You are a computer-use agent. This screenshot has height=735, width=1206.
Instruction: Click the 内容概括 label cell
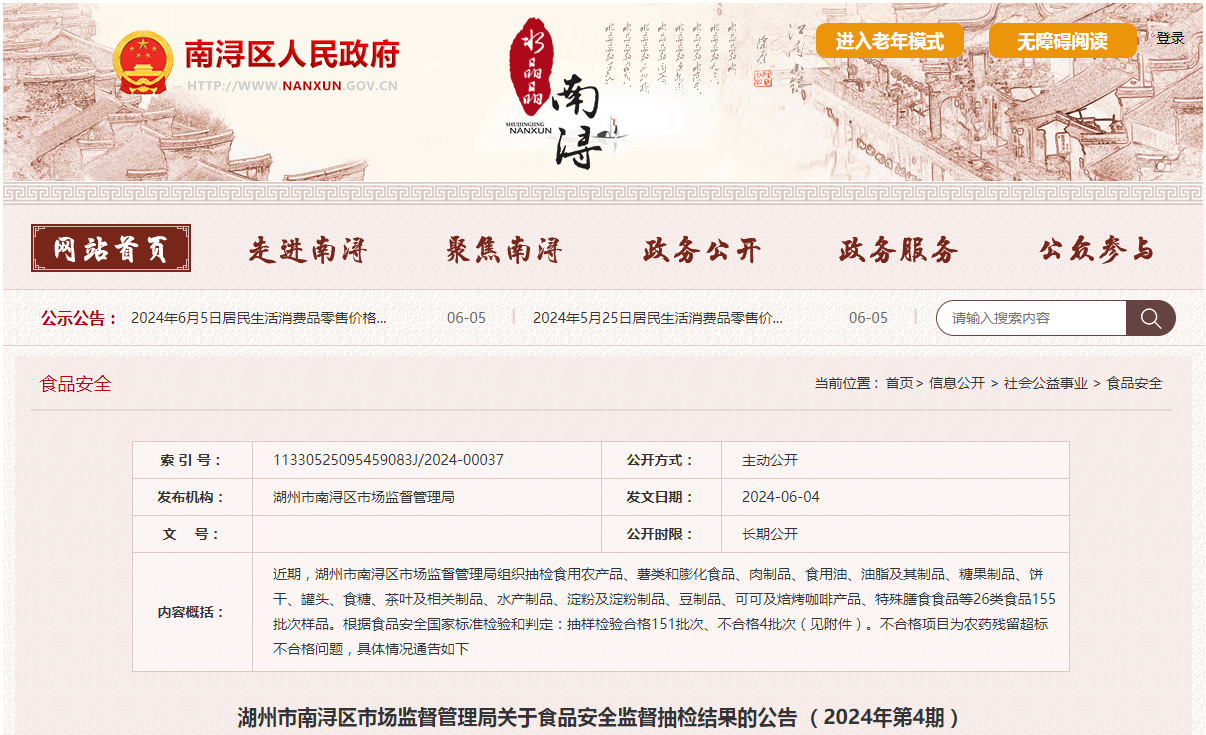click(x=192, y=612)
